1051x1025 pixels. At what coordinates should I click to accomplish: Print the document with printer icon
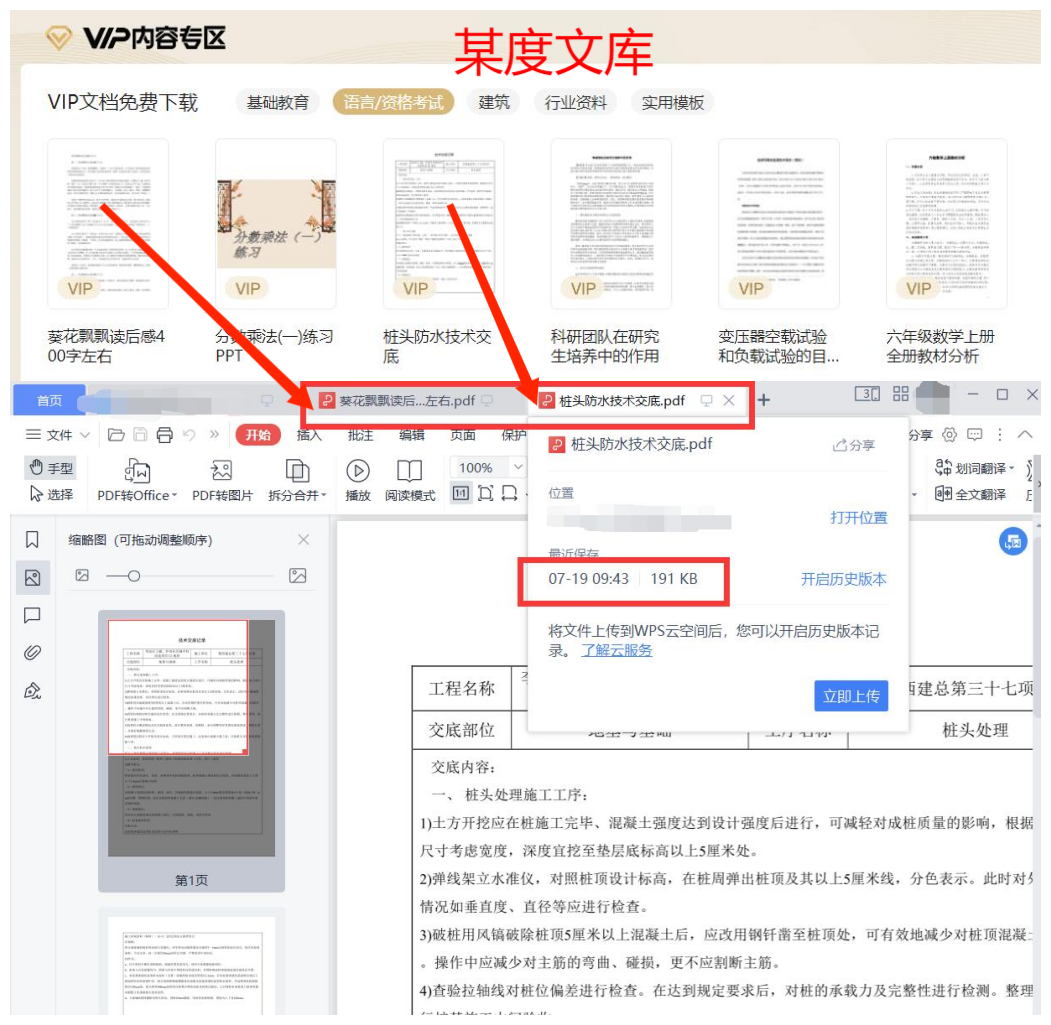(164, 435)
